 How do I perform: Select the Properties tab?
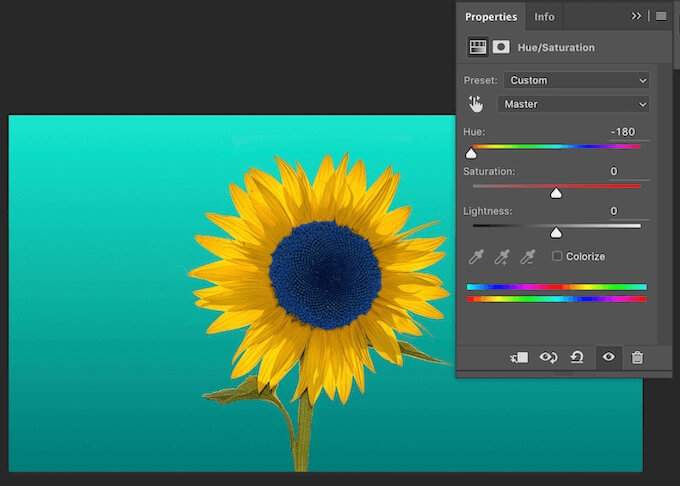coord(491,17)
